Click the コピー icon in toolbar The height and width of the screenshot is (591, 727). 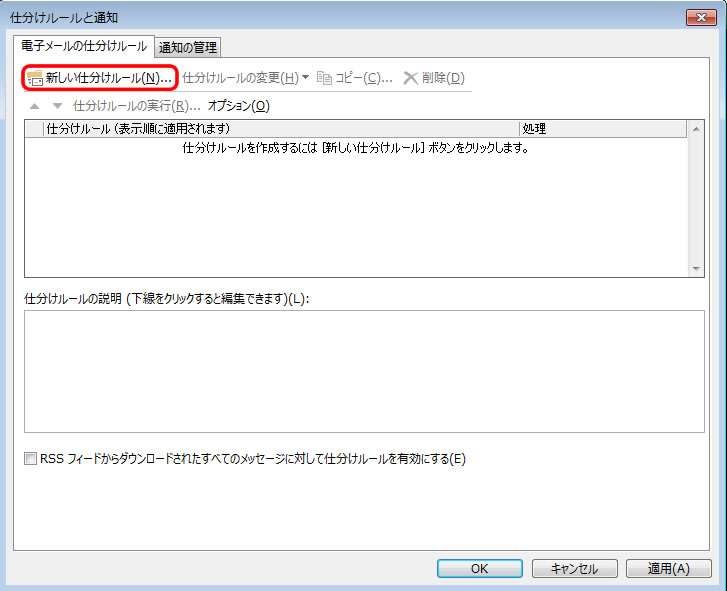[x=324, y=78]
